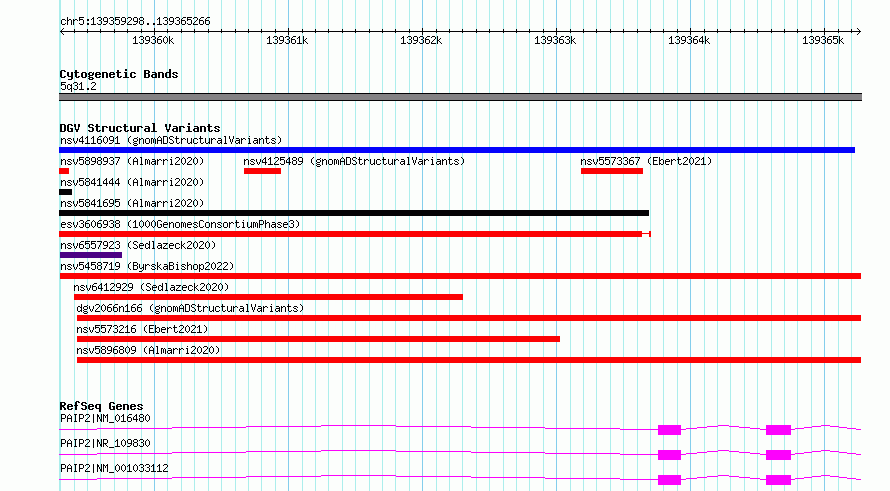This screenshot has height=491, width=890.
Task: Click the red nsv5458719 full-width bar
Action: [x=460, y=276]
